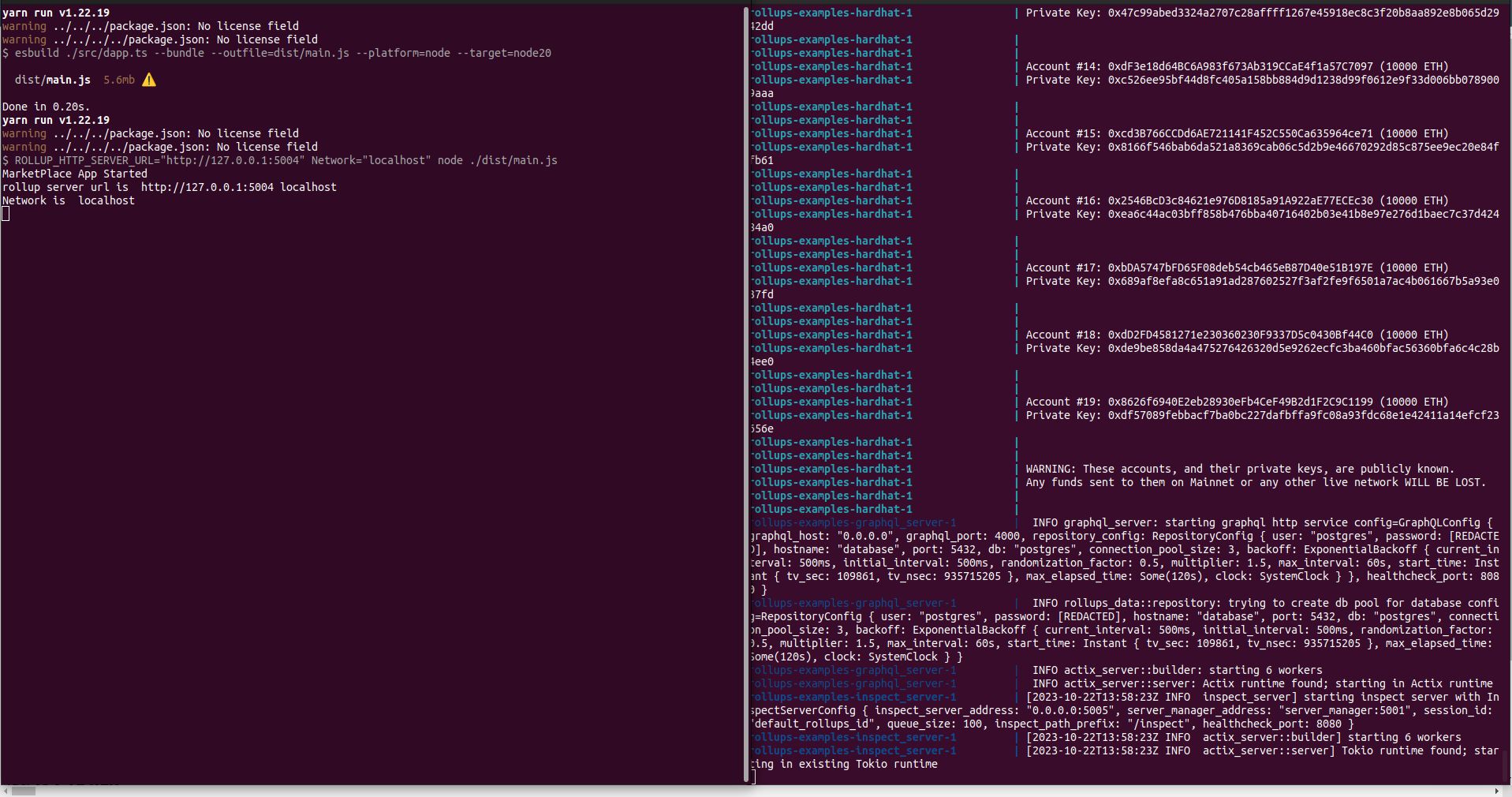Click the 'Any funds sent to them on Mainnet' line

tap(1256, 482)
